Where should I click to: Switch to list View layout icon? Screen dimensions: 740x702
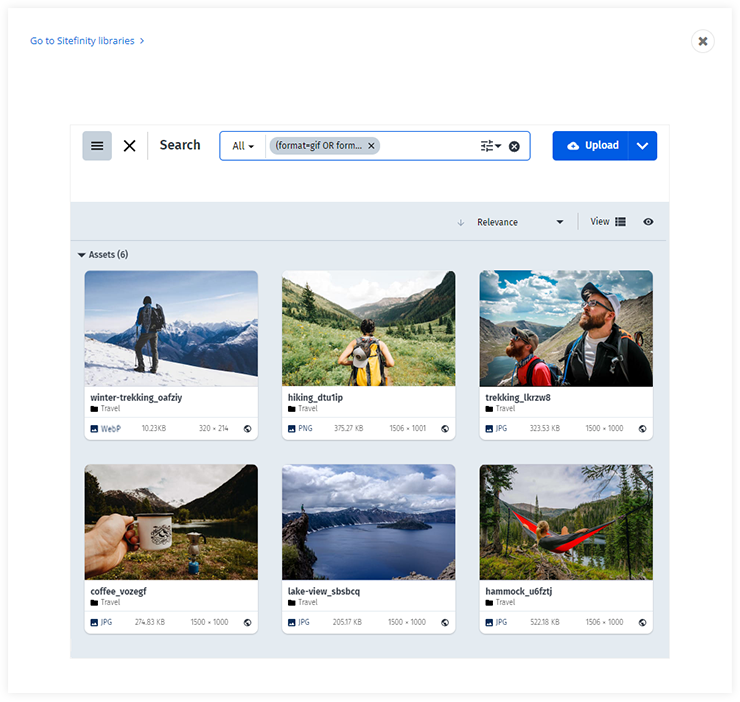pyautogui.click(x=620, y=222)
